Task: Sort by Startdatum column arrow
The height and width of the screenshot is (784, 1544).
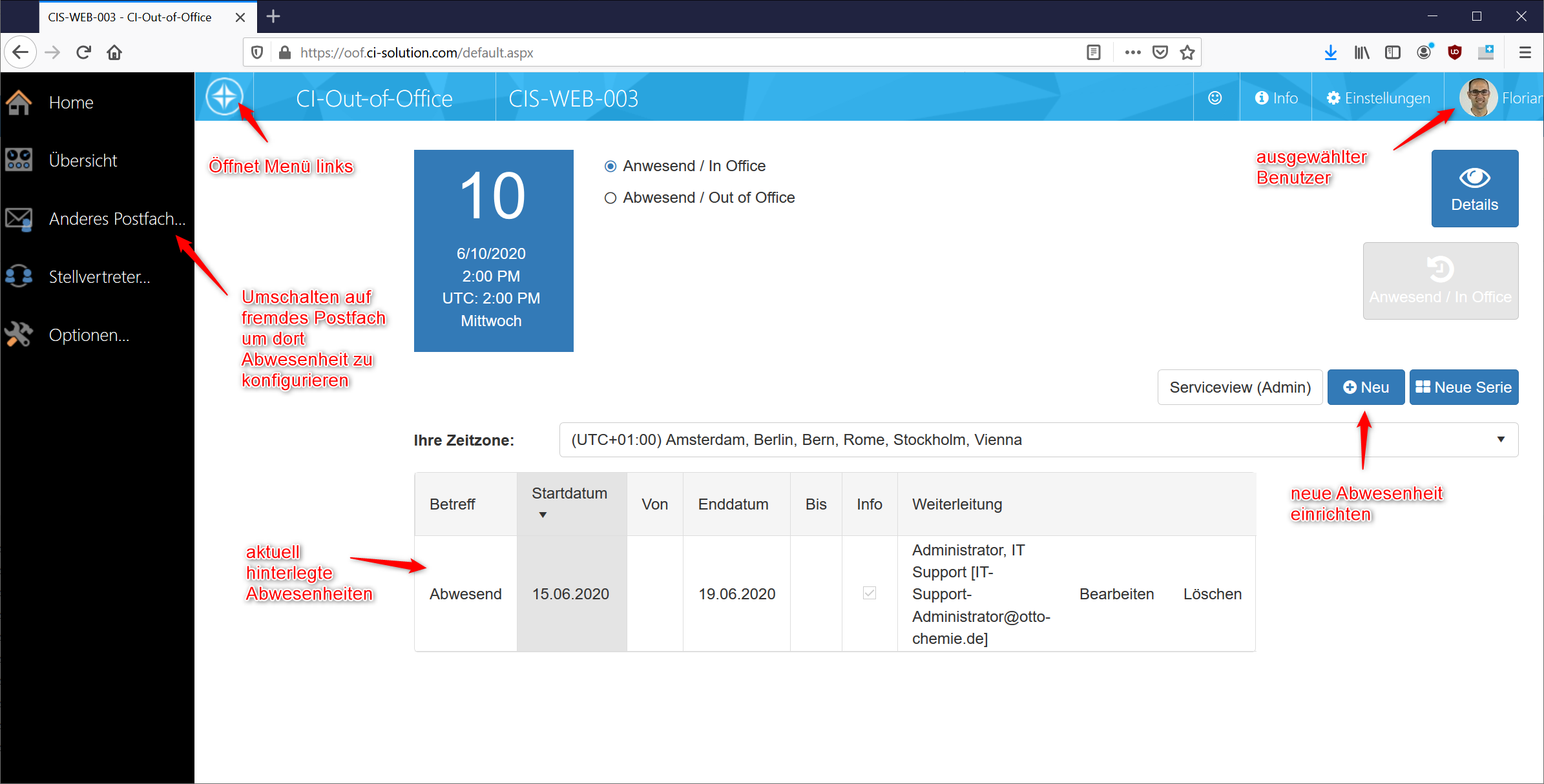Action: [543, 515]
